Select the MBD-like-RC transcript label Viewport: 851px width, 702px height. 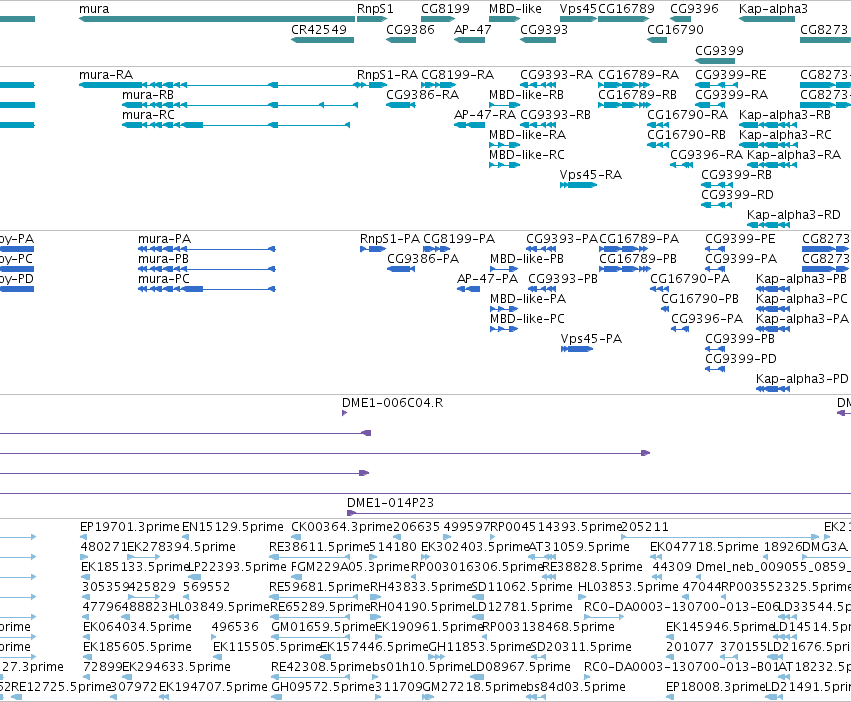(x=526, y=155)
